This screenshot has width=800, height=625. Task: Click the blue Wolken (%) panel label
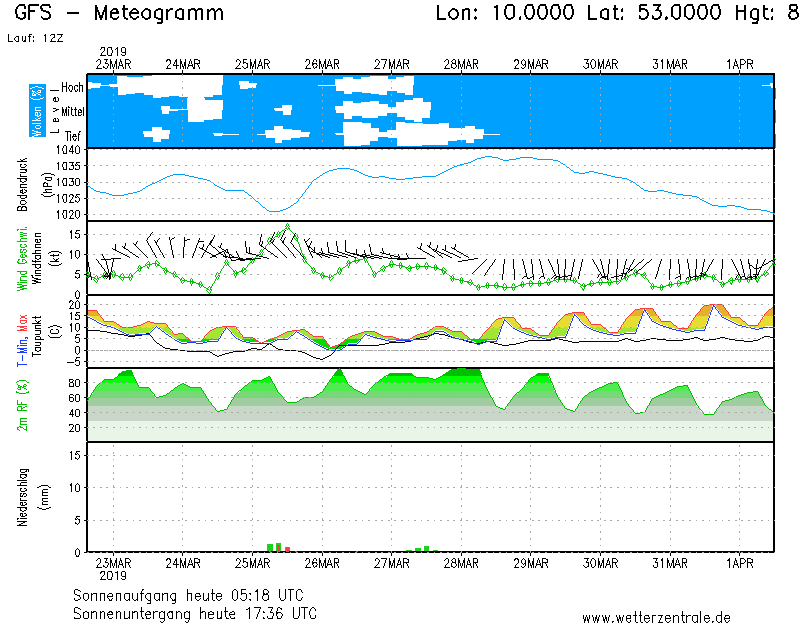[37, 111]
